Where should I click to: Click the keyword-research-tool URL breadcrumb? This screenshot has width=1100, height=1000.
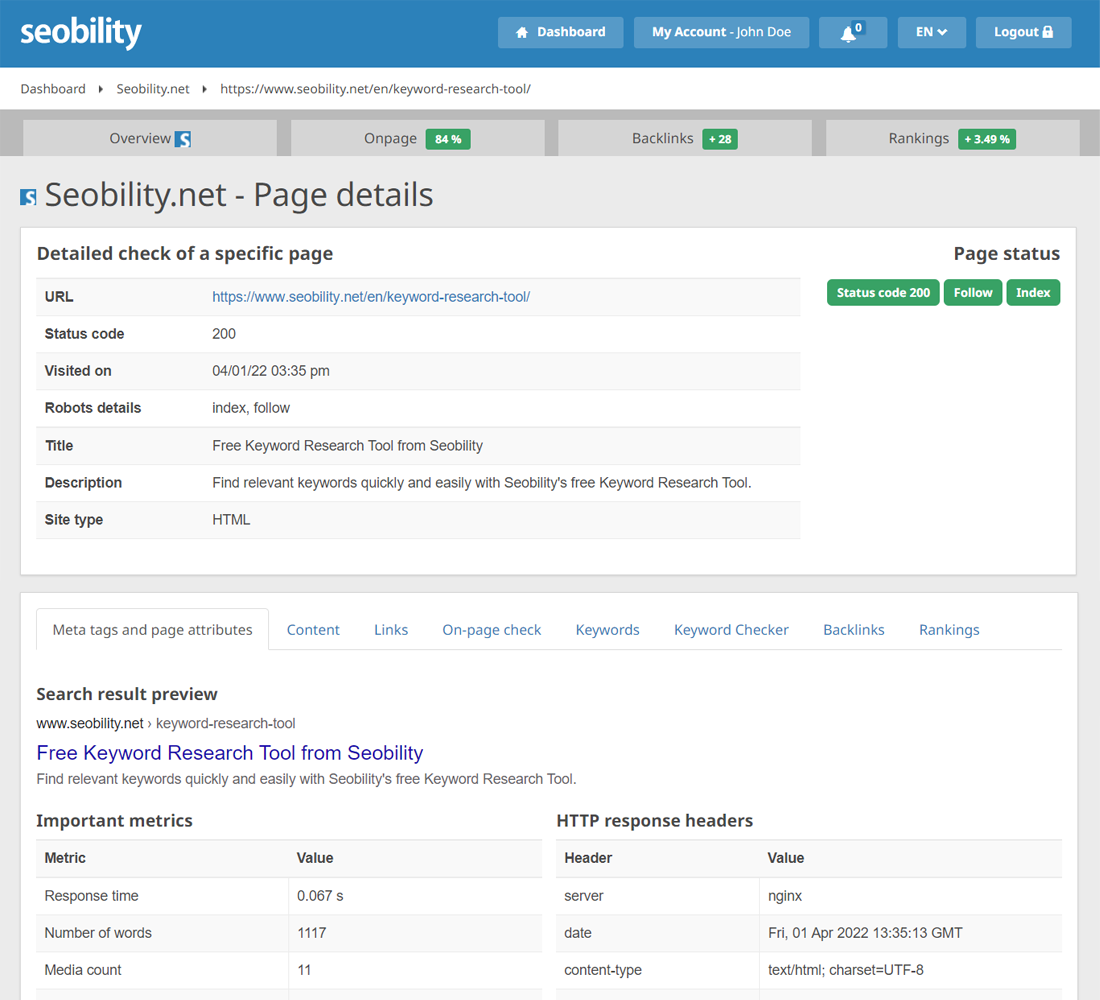pyautogui.click(x=375, y=89)
